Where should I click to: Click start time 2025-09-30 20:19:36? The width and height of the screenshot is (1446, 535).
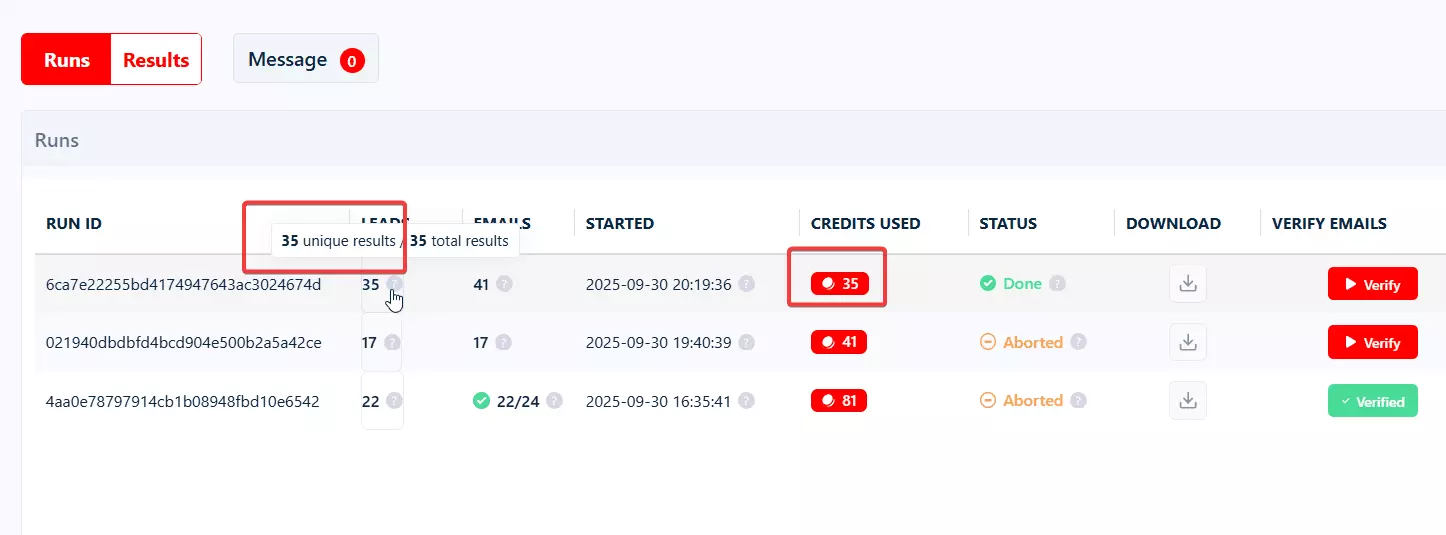pyautogui.click(x=659, y=284)
